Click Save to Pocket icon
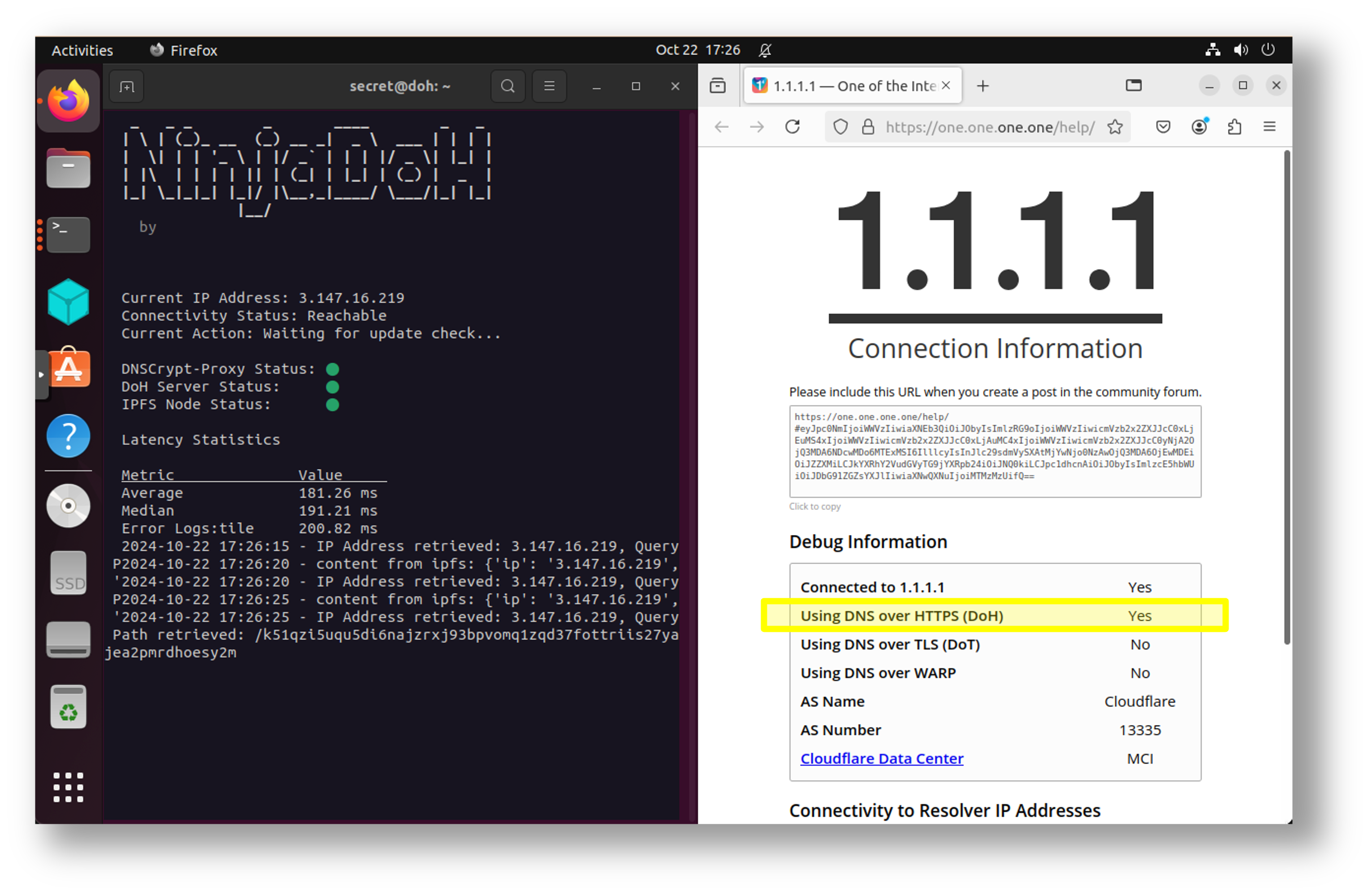Screen dimensions: 1372x896 tap(1163, 127)
